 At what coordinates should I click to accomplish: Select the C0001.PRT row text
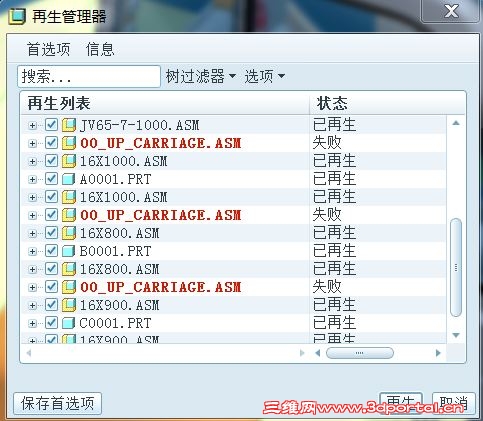pyautogui.click(x=115, y=323)
